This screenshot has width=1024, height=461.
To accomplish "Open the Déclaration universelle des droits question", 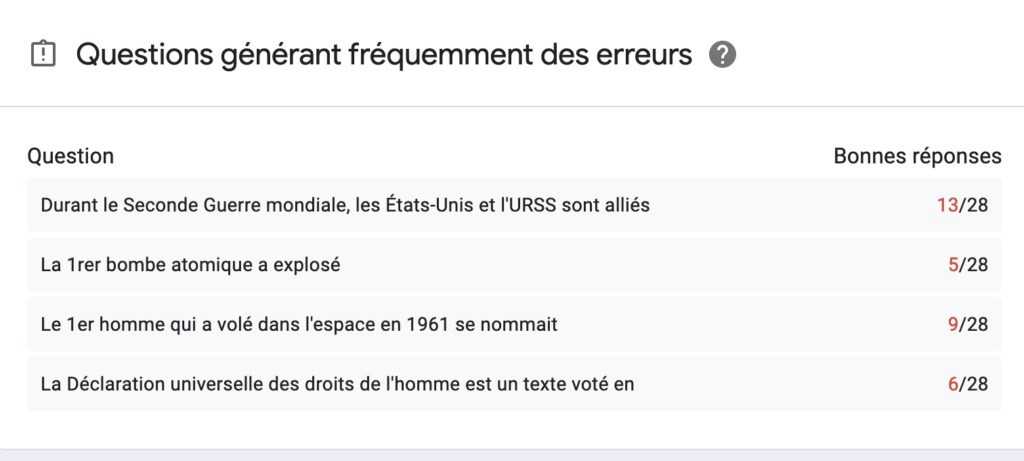I will [x=515, y=384].
